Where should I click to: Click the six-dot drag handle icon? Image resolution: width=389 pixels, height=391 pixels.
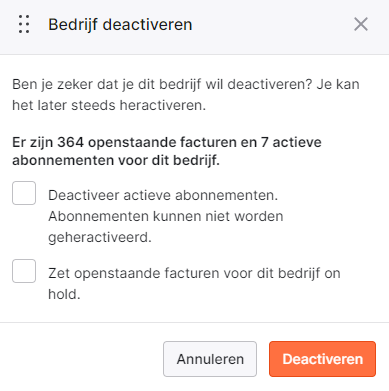[24, 24]
